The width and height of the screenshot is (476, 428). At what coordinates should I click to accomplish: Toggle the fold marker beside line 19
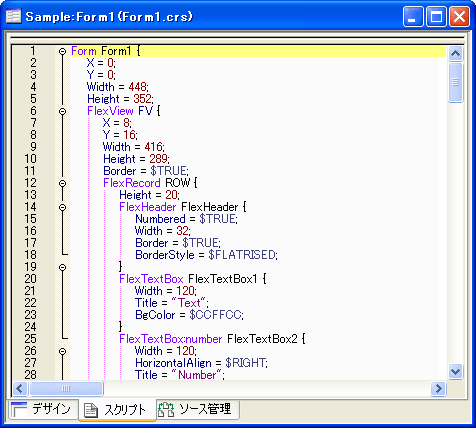click(x=62, y=267)
